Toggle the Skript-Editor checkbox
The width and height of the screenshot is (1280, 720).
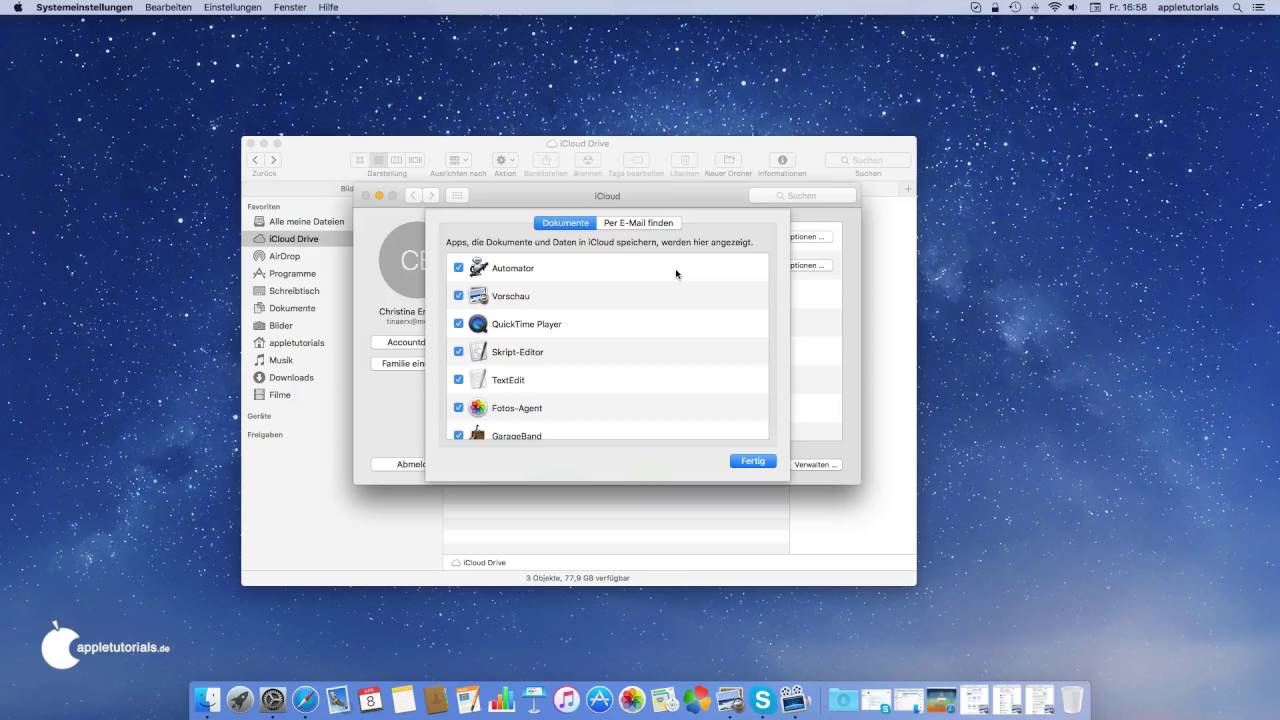click(459, 352)
